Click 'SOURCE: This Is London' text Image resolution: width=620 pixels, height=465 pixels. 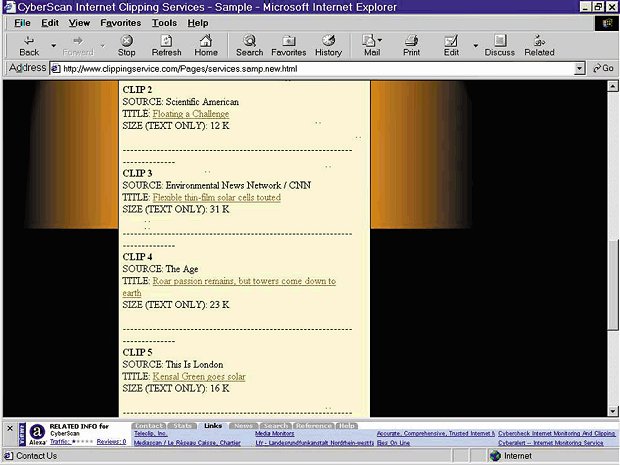coord(173,365)
